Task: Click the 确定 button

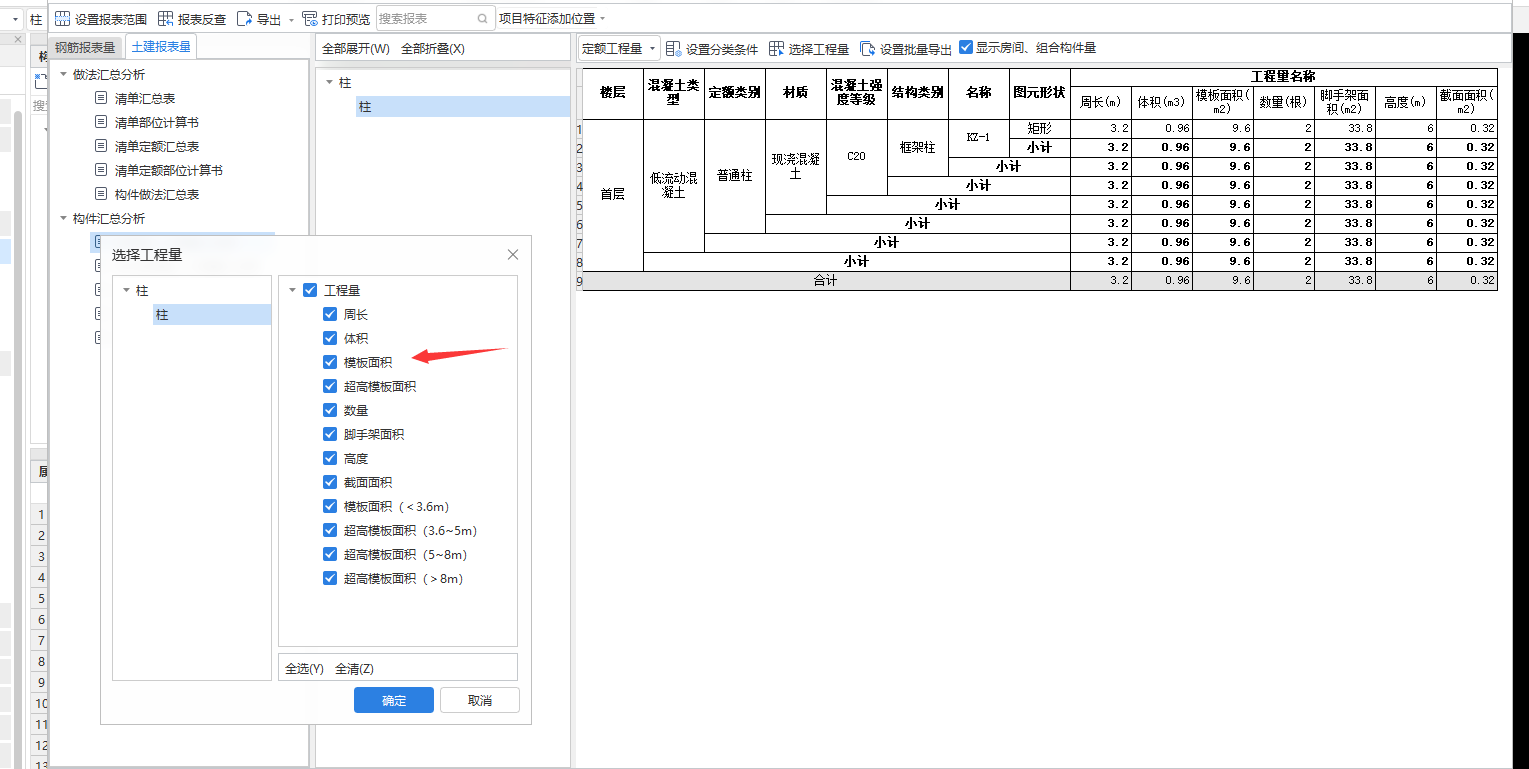Action: coord(394,700)
